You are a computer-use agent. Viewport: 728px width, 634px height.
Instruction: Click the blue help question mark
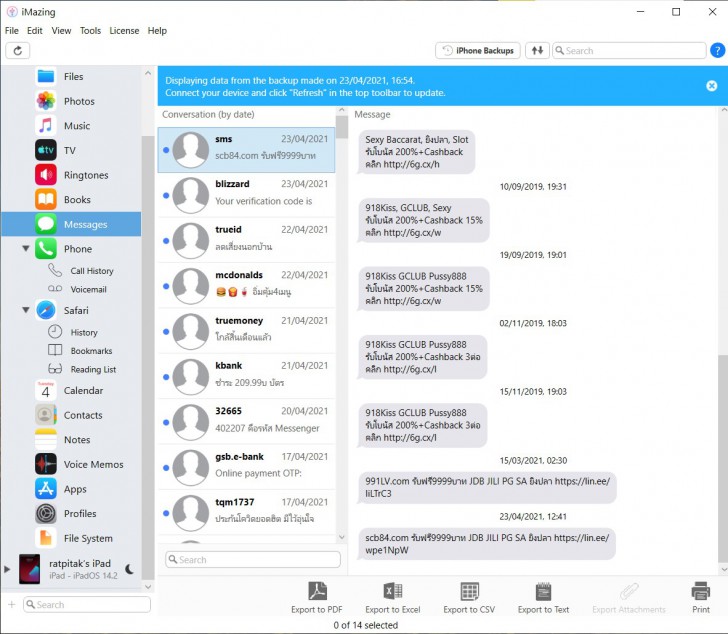717,51
